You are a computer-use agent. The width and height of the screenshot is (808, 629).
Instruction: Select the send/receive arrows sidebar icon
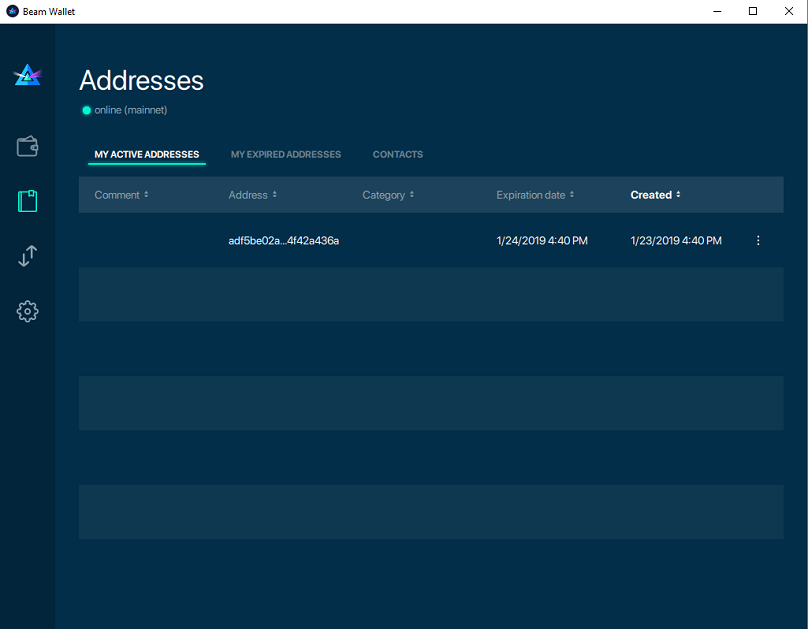(x=27, y=256)
